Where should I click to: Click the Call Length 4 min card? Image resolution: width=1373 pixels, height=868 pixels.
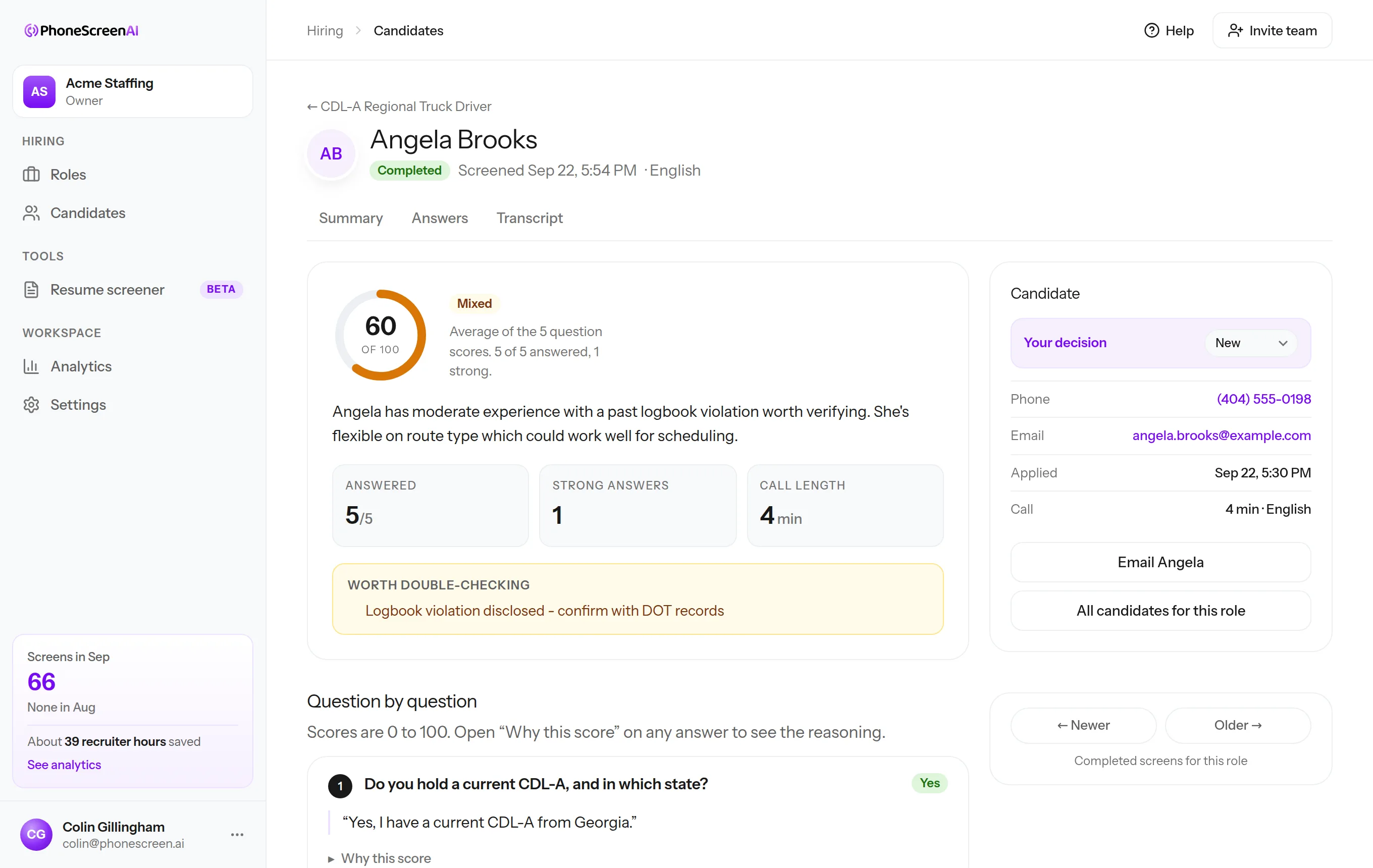click(x=845, y=506)
